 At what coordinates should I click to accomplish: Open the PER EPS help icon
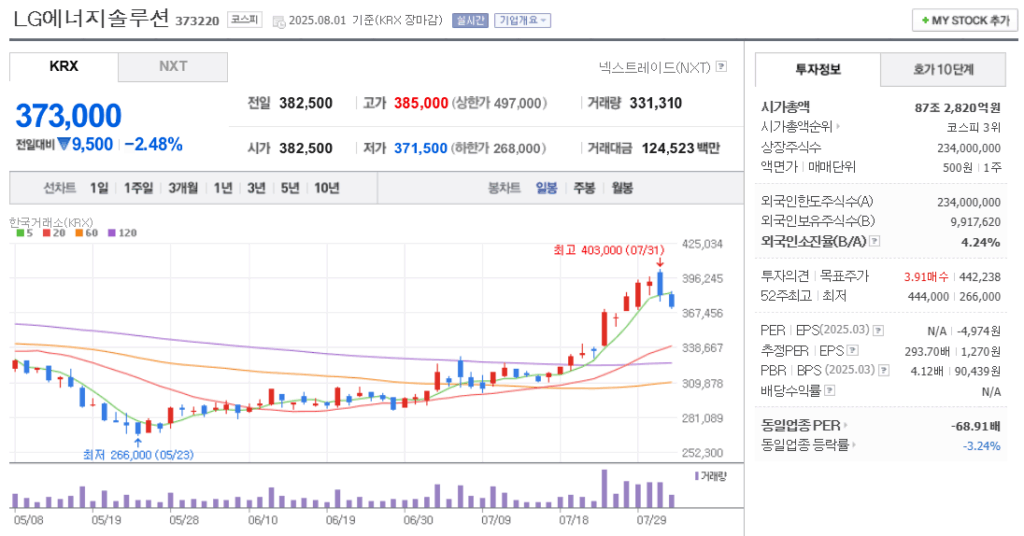pos(878,330)
